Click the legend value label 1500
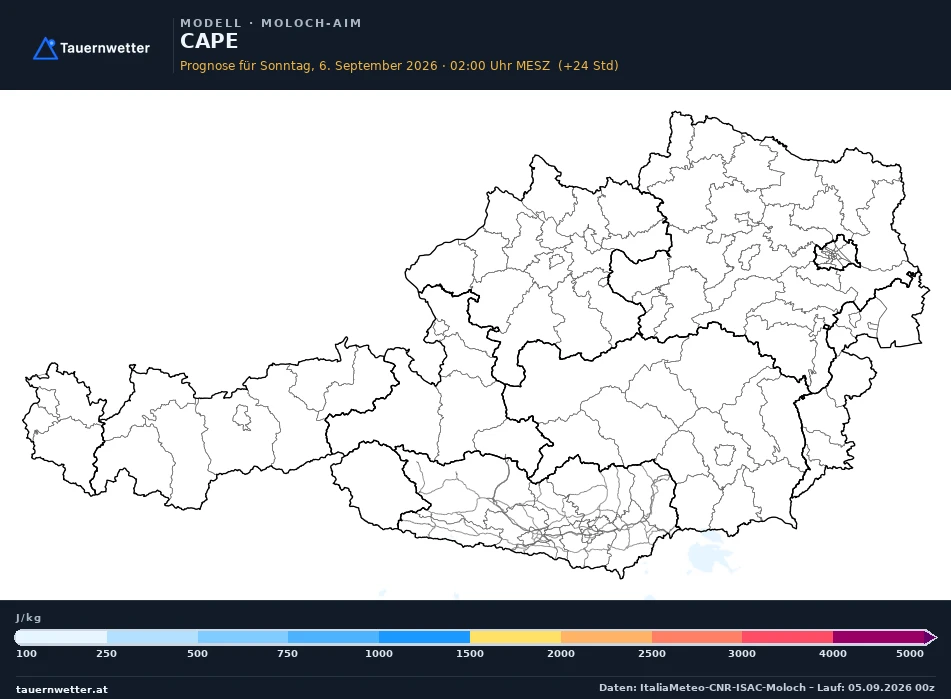This screenshot has height=699, width=951. click(x=470, y=654)
